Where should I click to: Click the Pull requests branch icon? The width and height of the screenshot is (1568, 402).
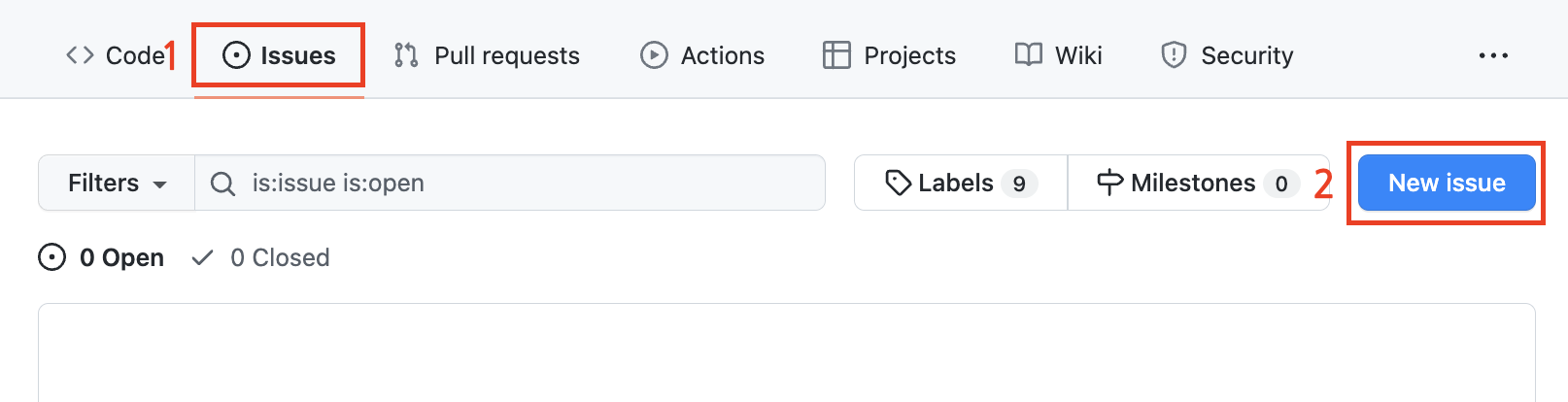click(406, 55)
